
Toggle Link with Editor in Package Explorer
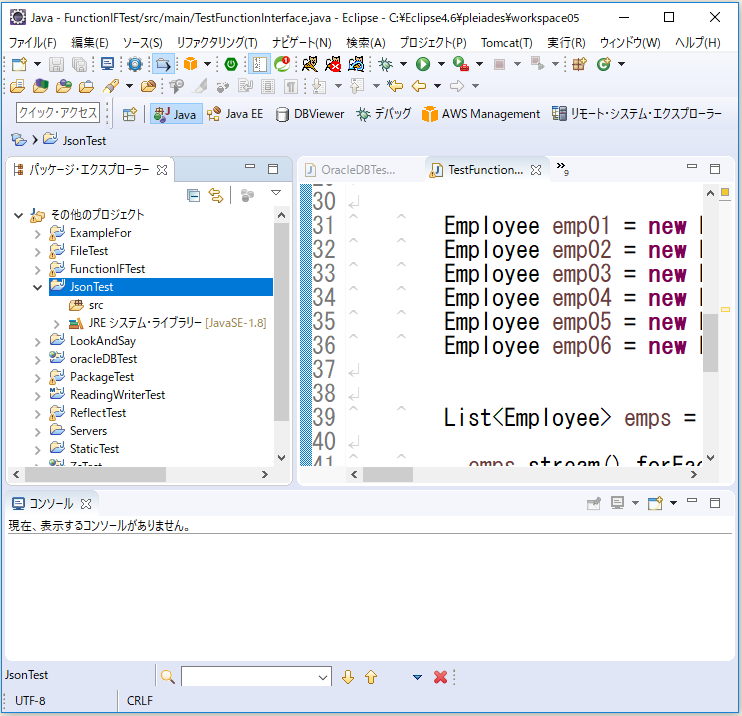point(216,195)
